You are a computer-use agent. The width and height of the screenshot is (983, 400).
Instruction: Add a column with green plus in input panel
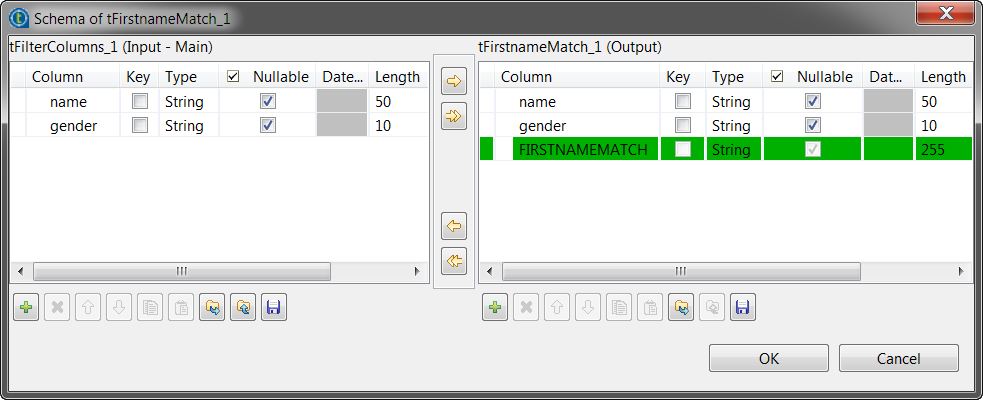click(26, 307)
